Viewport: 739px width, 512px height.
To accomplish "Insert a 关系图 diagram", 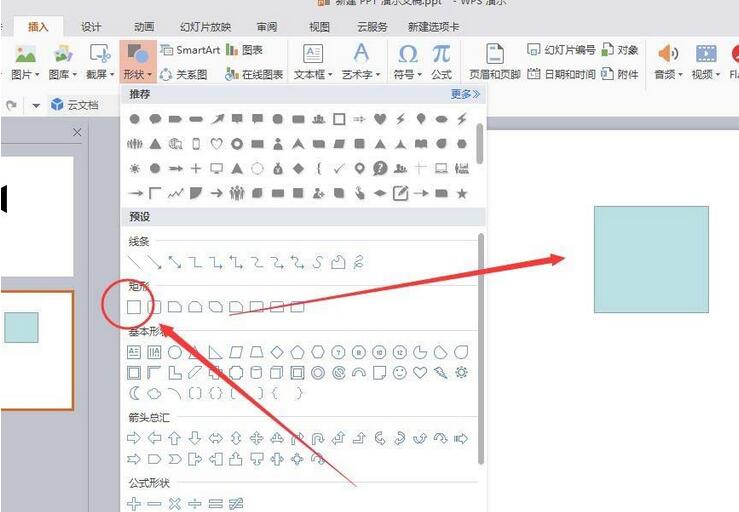I will pos(184,74).
